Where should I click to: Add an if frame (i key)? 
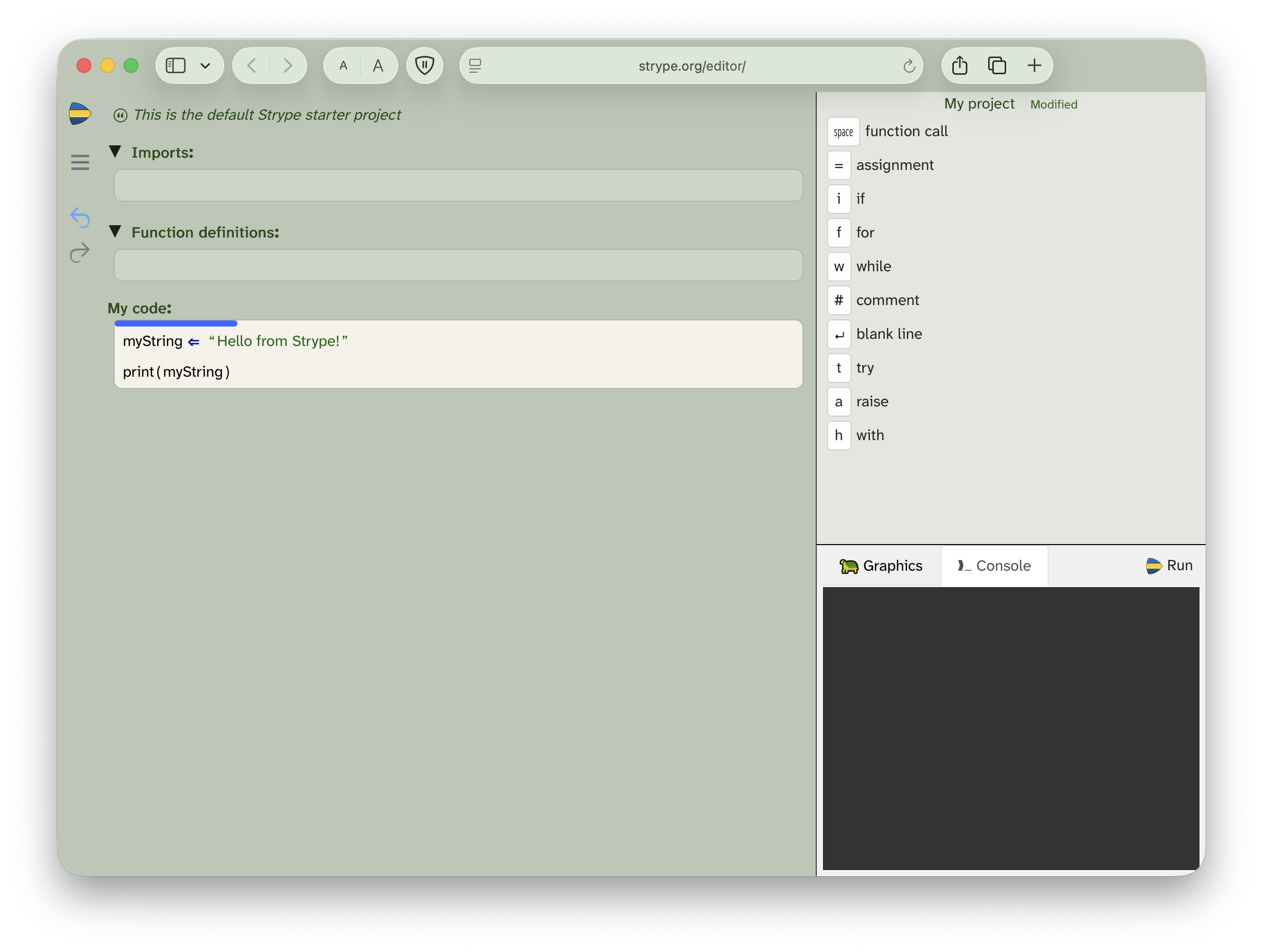pyautogui.click(x=839, y=199)
